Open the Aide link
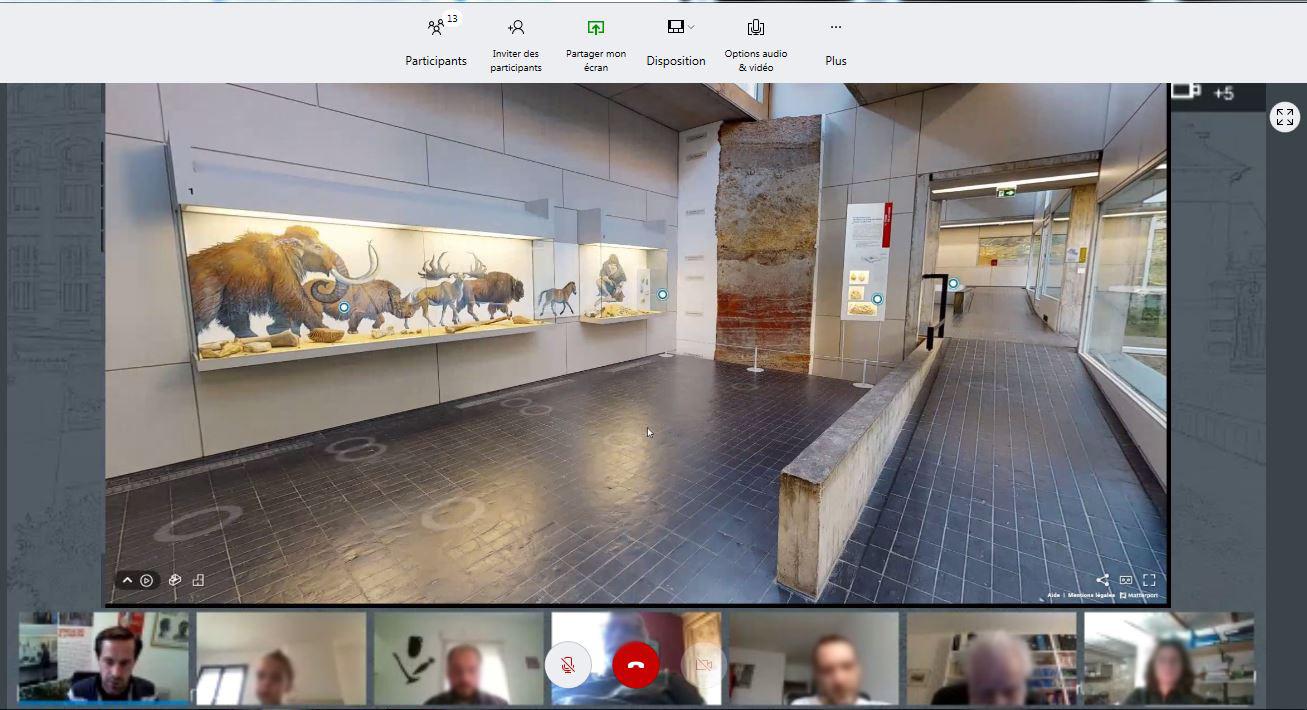1307x710 pixels. (1053, 596)
